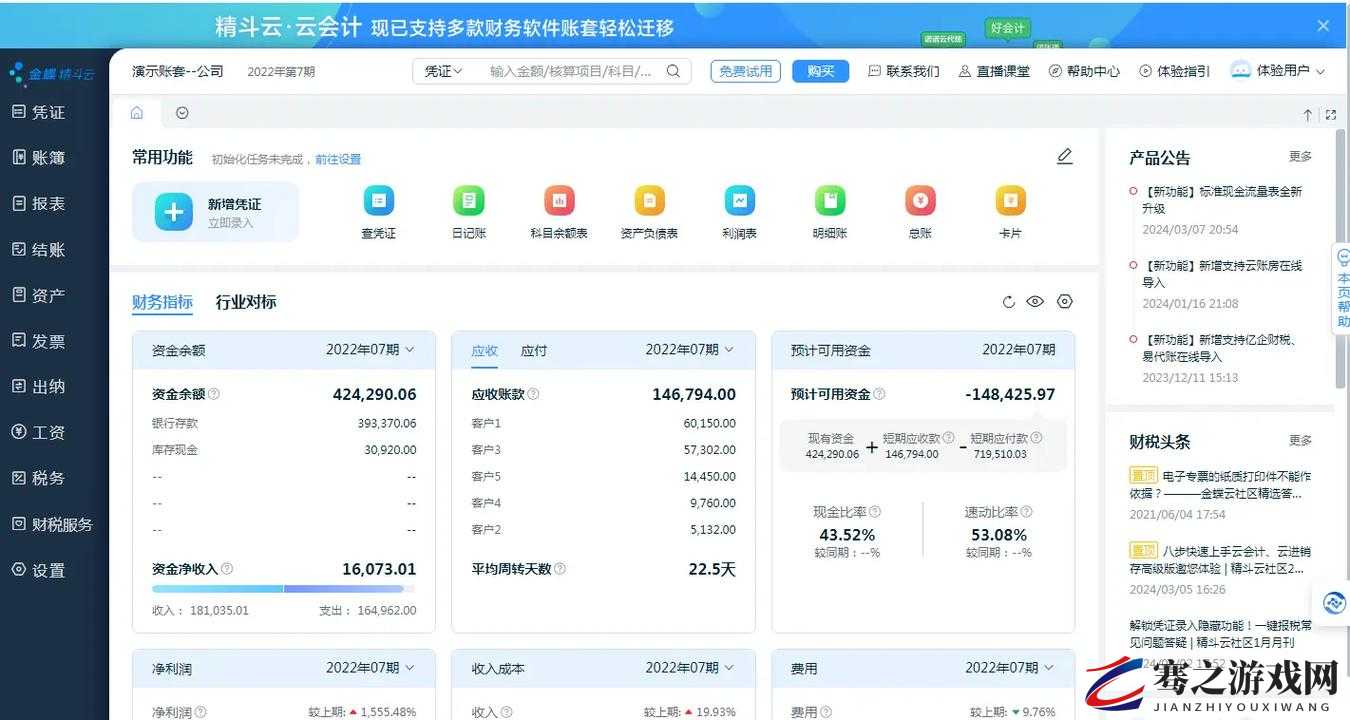Screen dimensions: 1350x720
Task: Open the 资产 sidebar menu
Action: point(39,295)
